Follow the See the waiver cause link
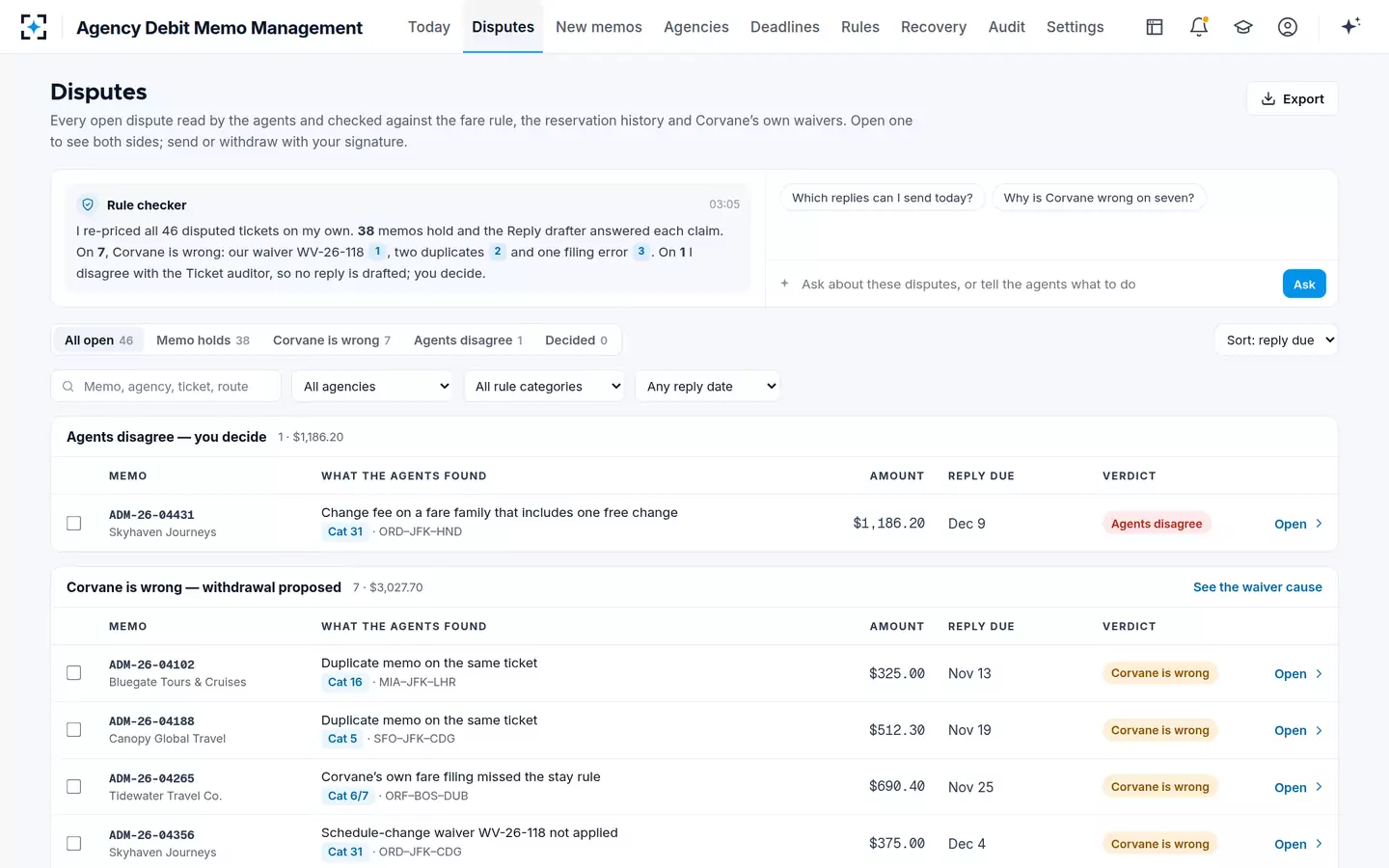The height and width of the screenshot is (868, 1389). click(x=1258, y=587)
